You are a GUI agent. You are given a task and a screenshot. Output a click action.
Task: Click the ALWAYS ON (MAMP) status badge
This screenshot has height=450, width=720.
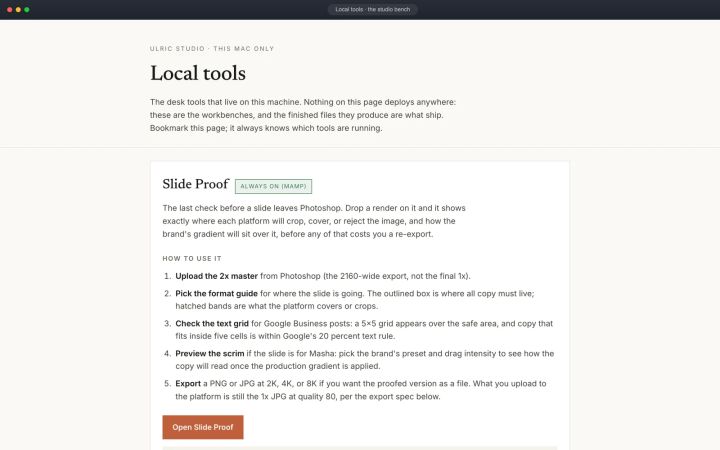click(x=273, y=186)
